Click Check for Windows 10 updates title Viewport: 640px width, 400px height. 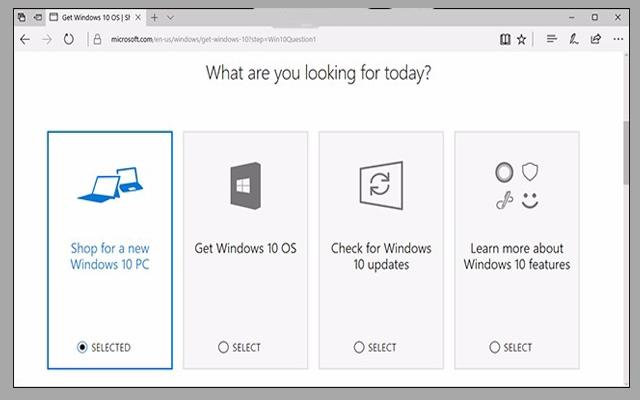(x=381, y=256)
